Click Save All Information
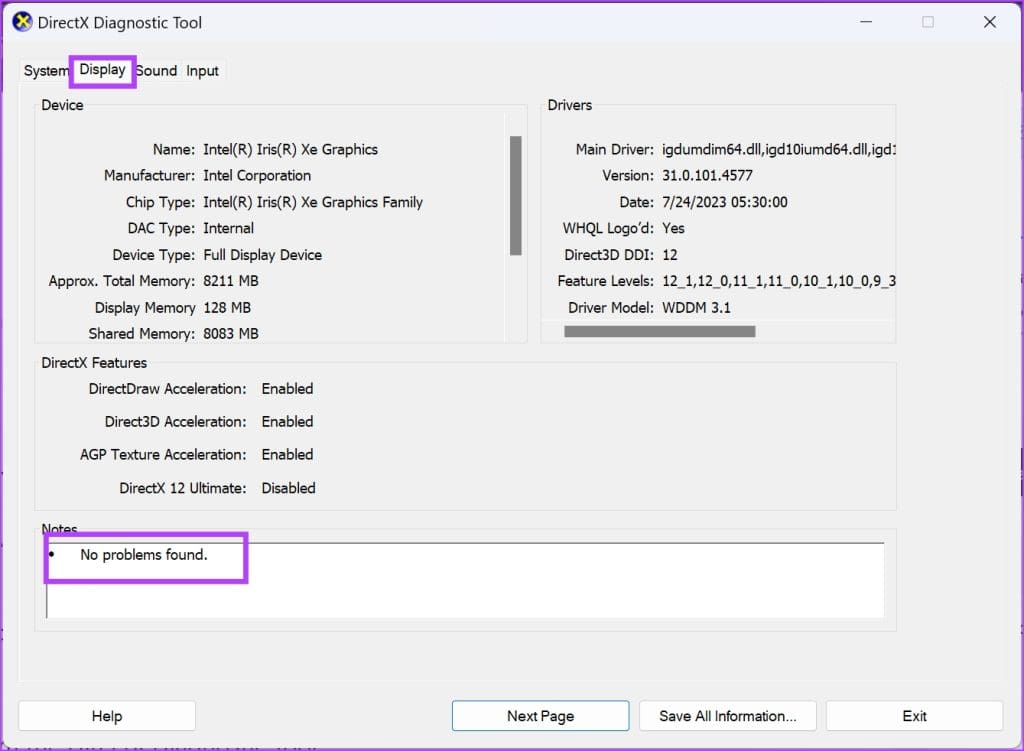 click(727, 715)
